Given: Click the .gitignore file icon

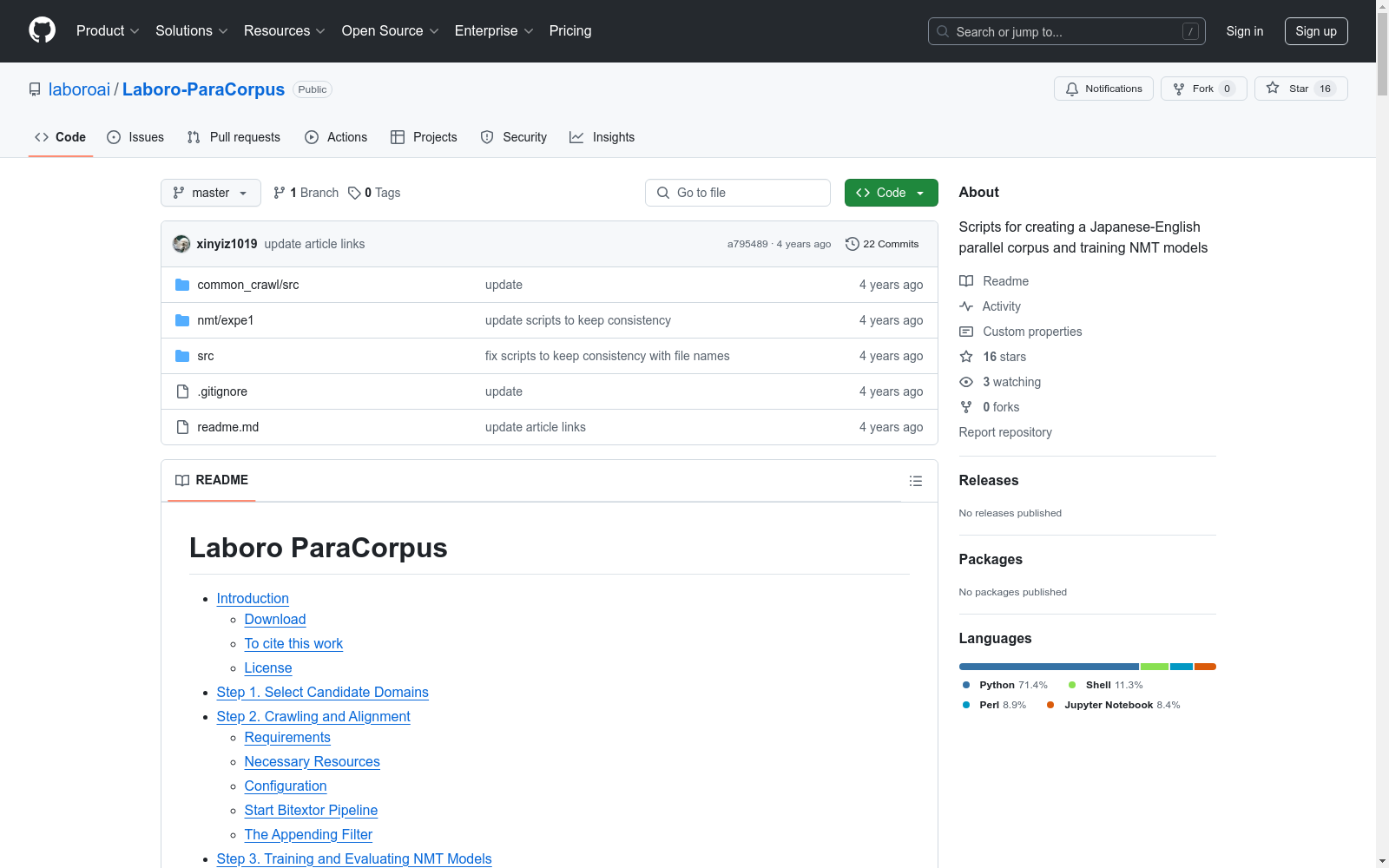Looking at the screenshot, I should [x=182, y=391].
